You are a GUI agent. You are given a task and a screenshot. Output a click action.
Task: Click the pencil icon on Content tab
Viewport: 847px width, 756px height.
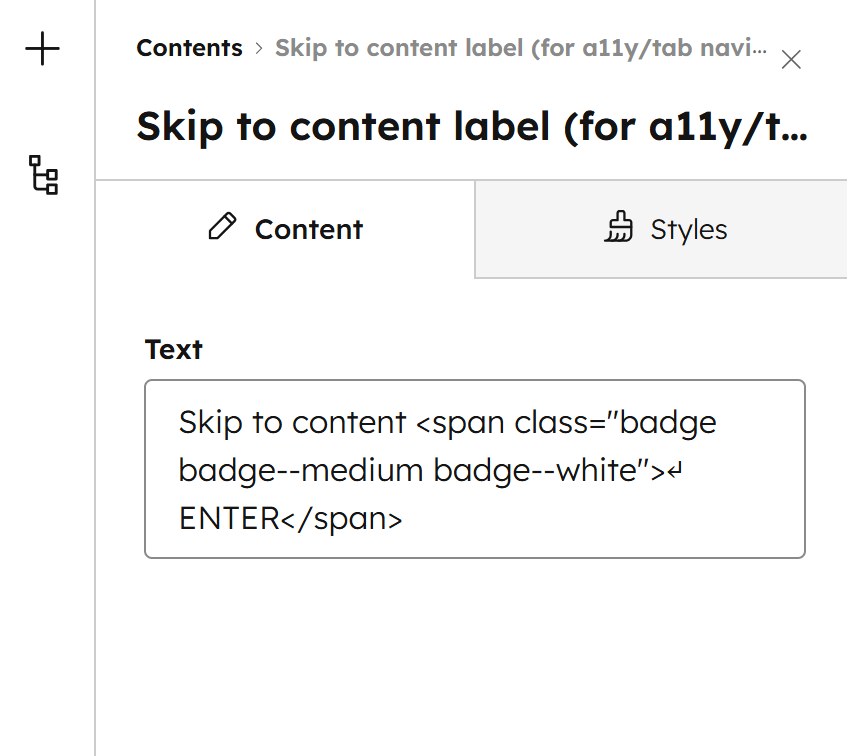click(x=222, y=228)
